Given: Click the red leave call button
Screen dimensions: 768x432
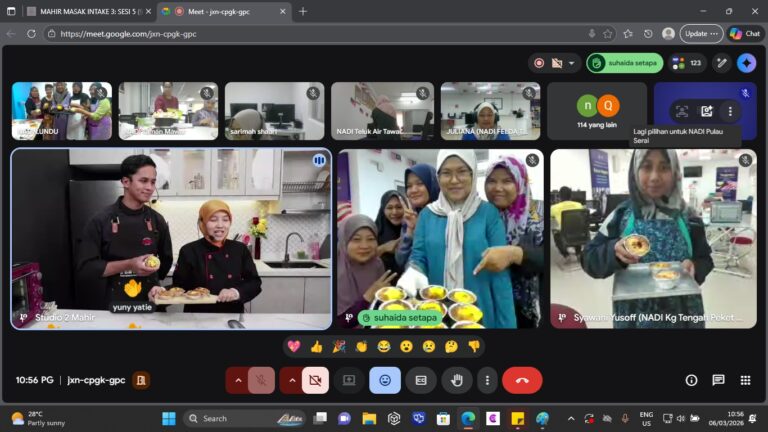Looking at the screenshot, I should coord(521,380).
